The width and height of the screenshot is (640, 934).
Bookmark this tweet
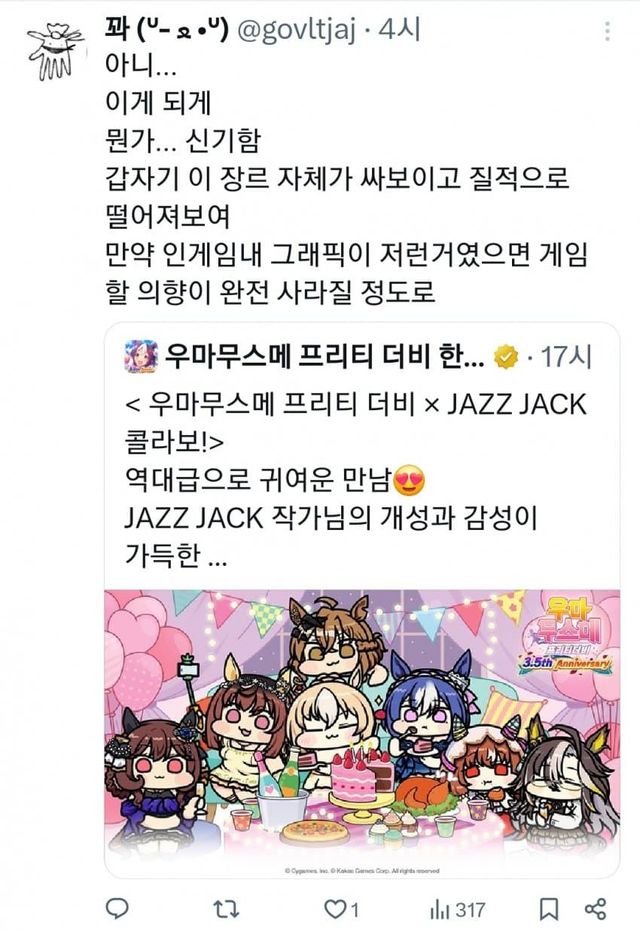[x=549, y=909]
